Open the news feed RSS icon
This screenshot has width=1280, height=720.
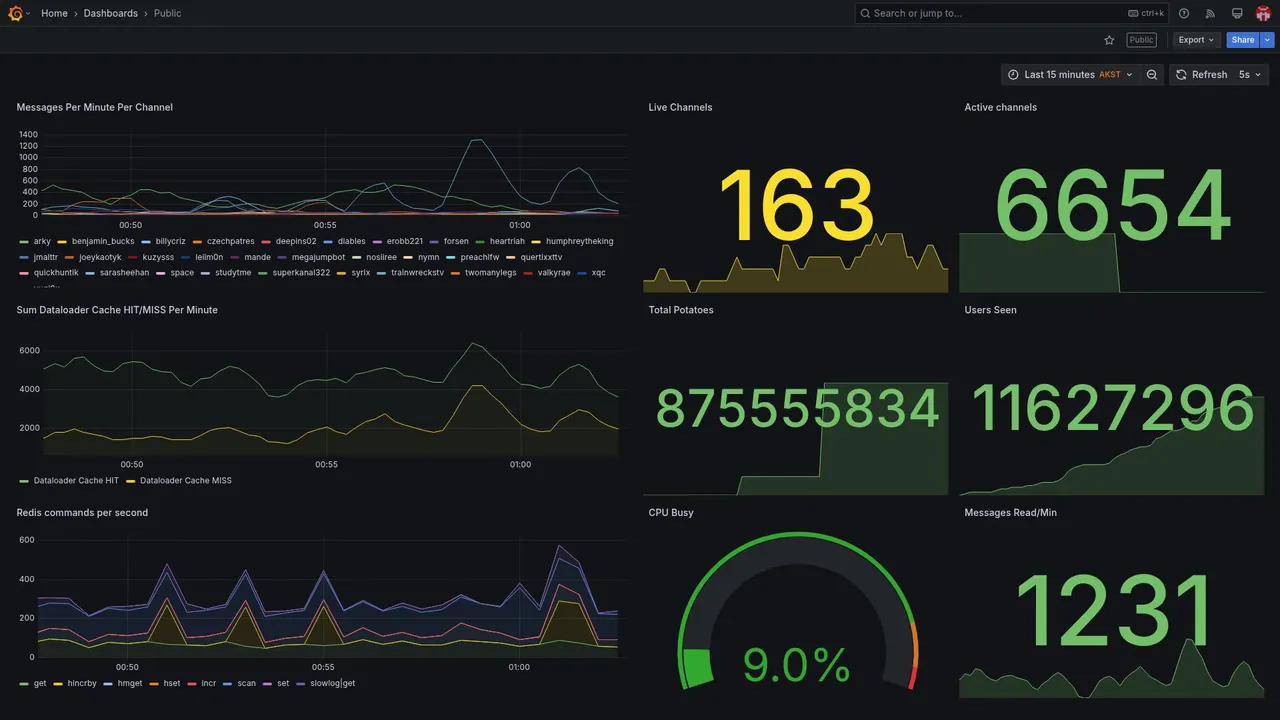1210,13
